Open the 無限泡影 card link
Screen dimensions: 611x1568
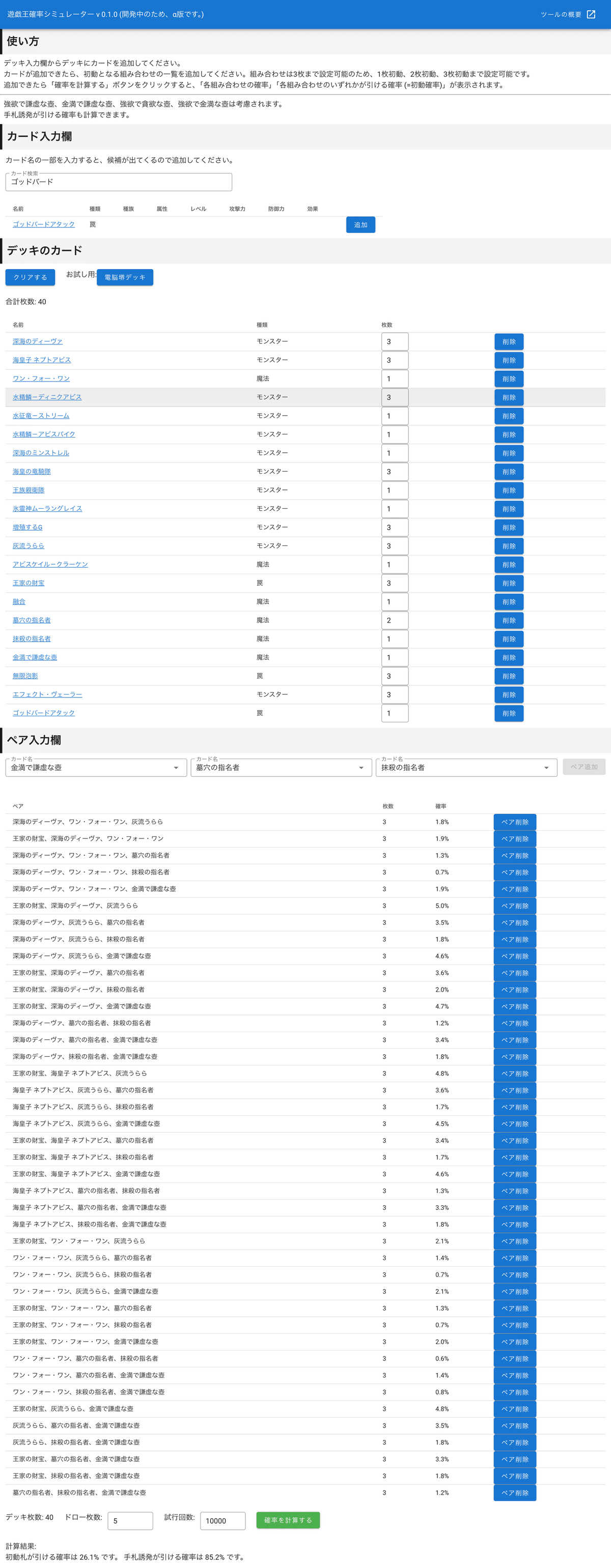point(25,676)
